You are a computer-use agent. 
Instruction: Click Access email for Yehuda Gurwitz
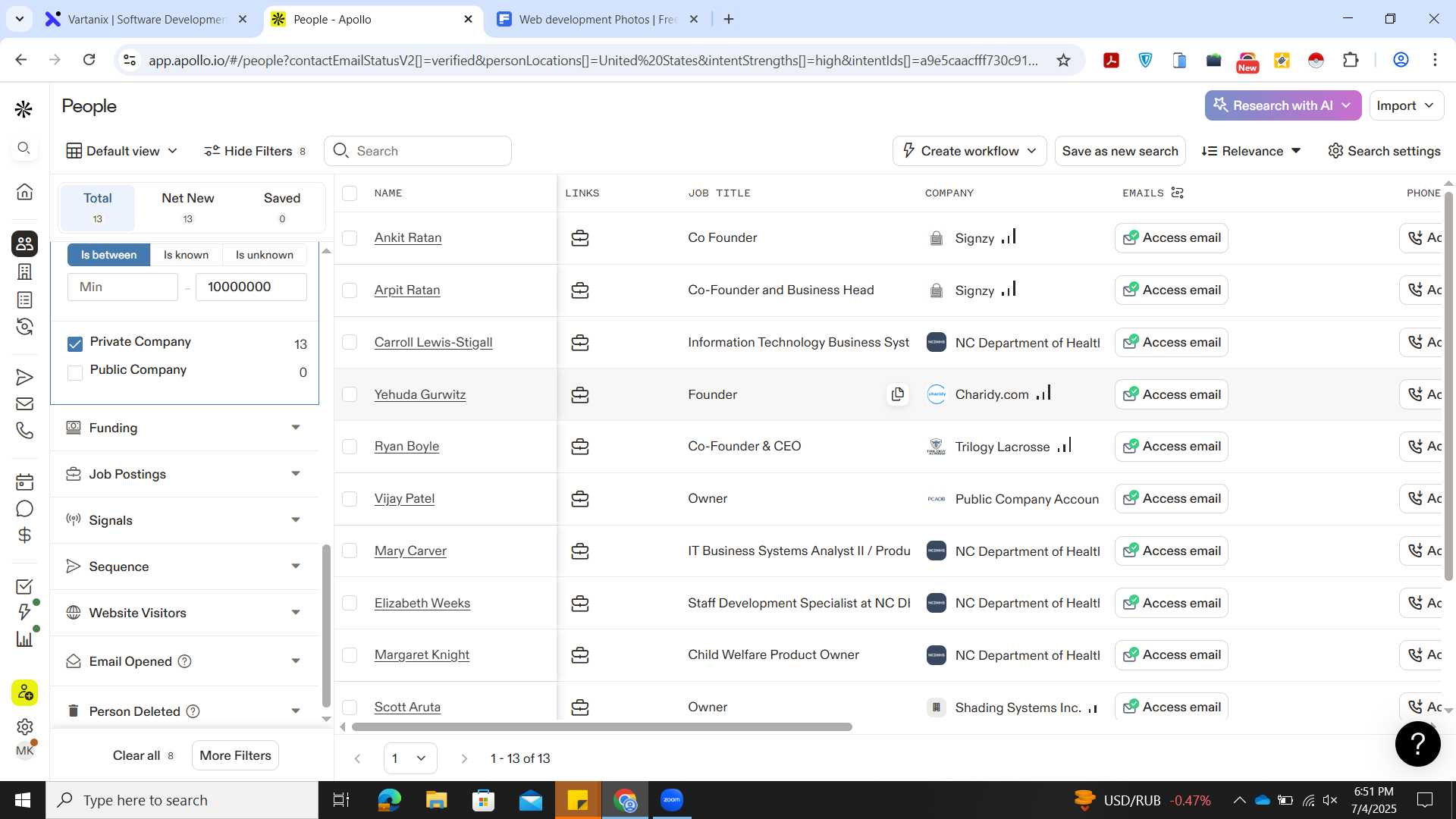pyautogui.click(x=1172, y=394)
